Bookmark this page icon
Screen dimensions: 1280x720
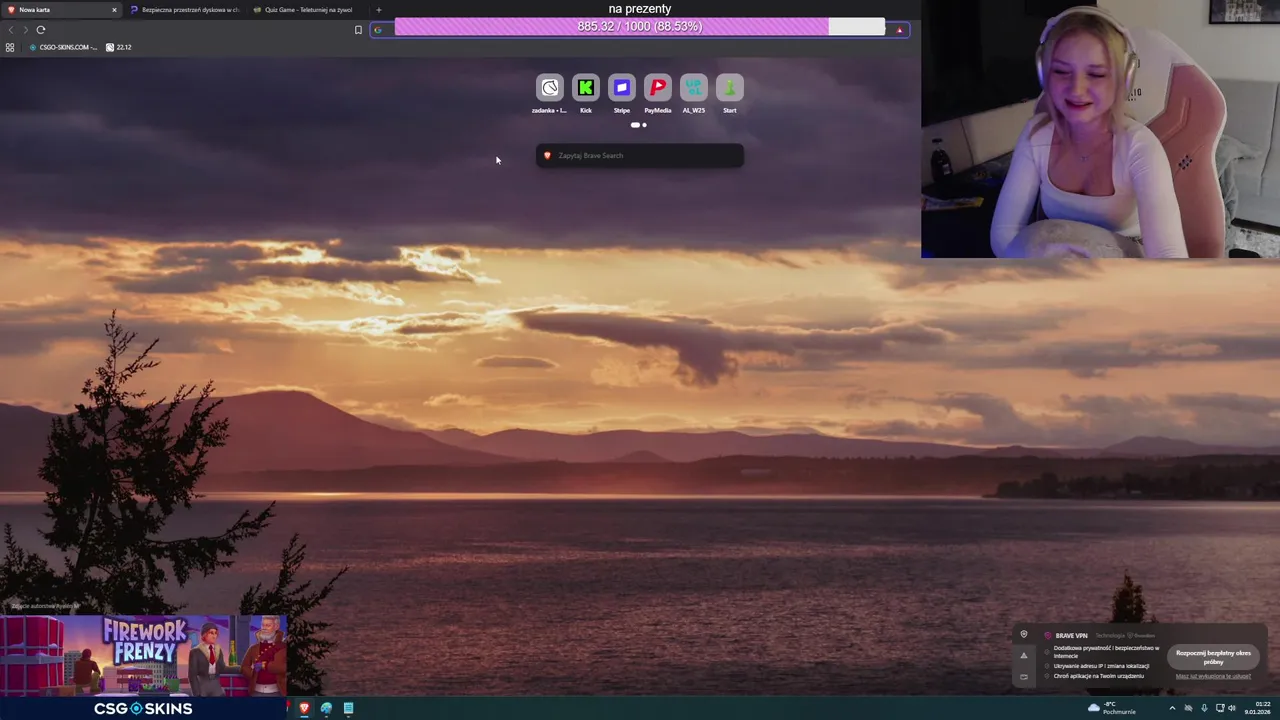(x=358, y=30)
